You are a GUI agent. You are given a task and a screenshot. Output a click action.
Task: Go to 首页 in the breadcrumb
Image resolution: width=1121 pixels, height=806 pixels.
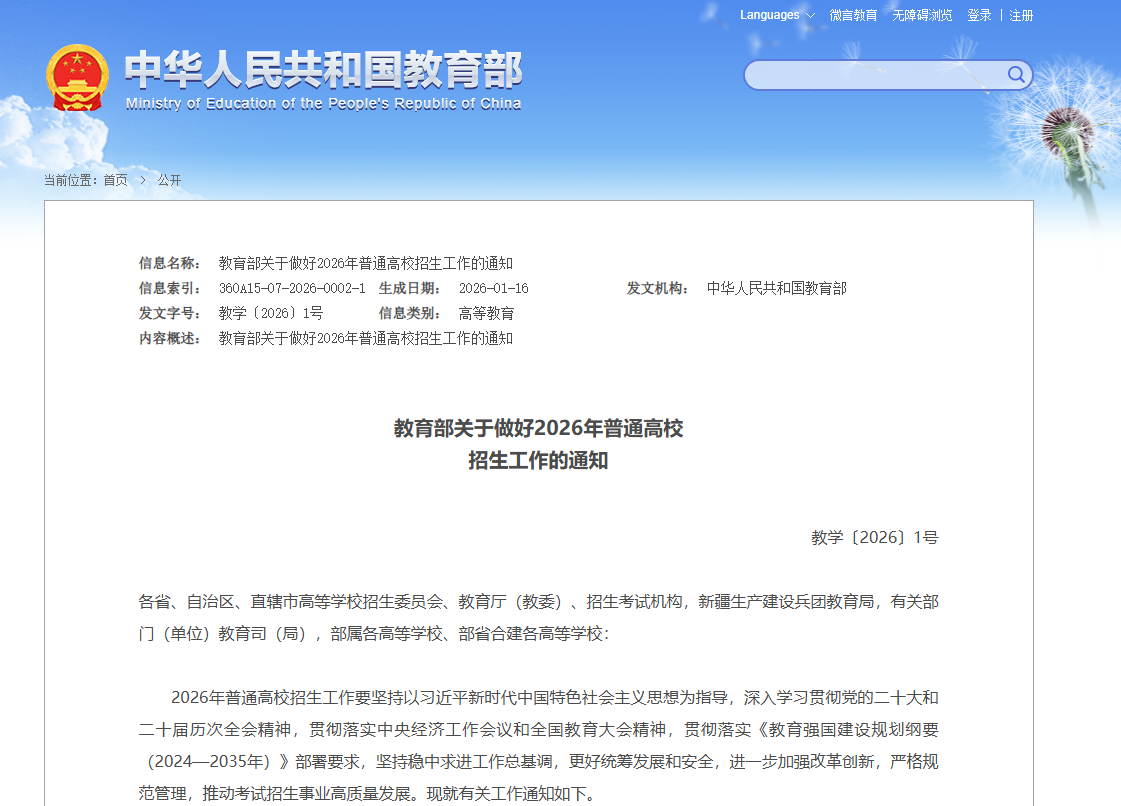click(x=115, y=180)
